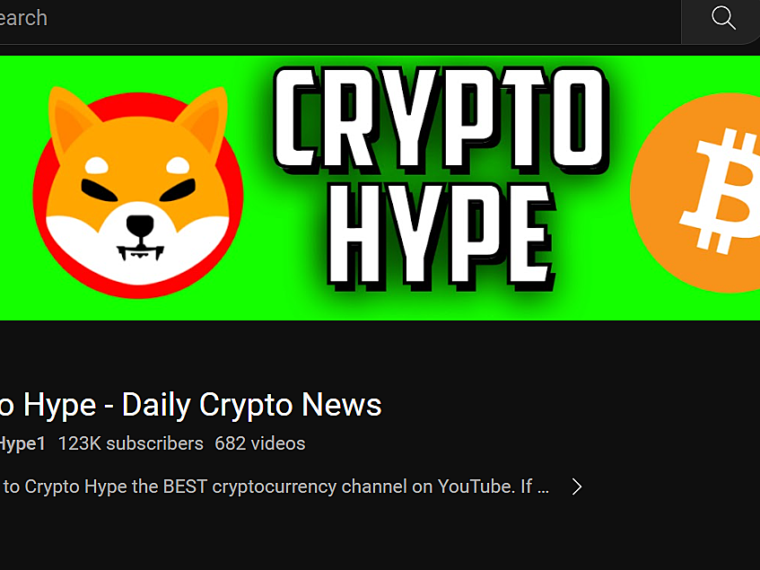The image size is (760, 570).
Task: Click the Hype1 channel handle
Action: tap(23, 444)
